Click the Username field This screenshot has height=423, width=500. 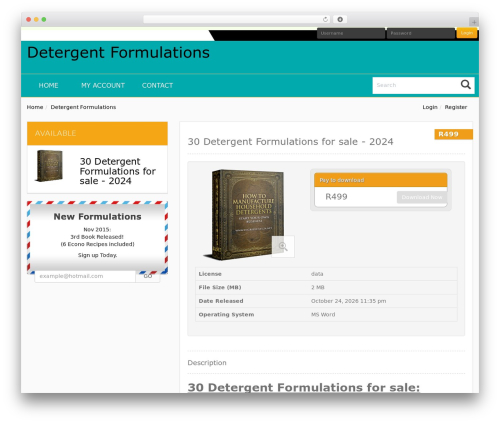(351, 33)
